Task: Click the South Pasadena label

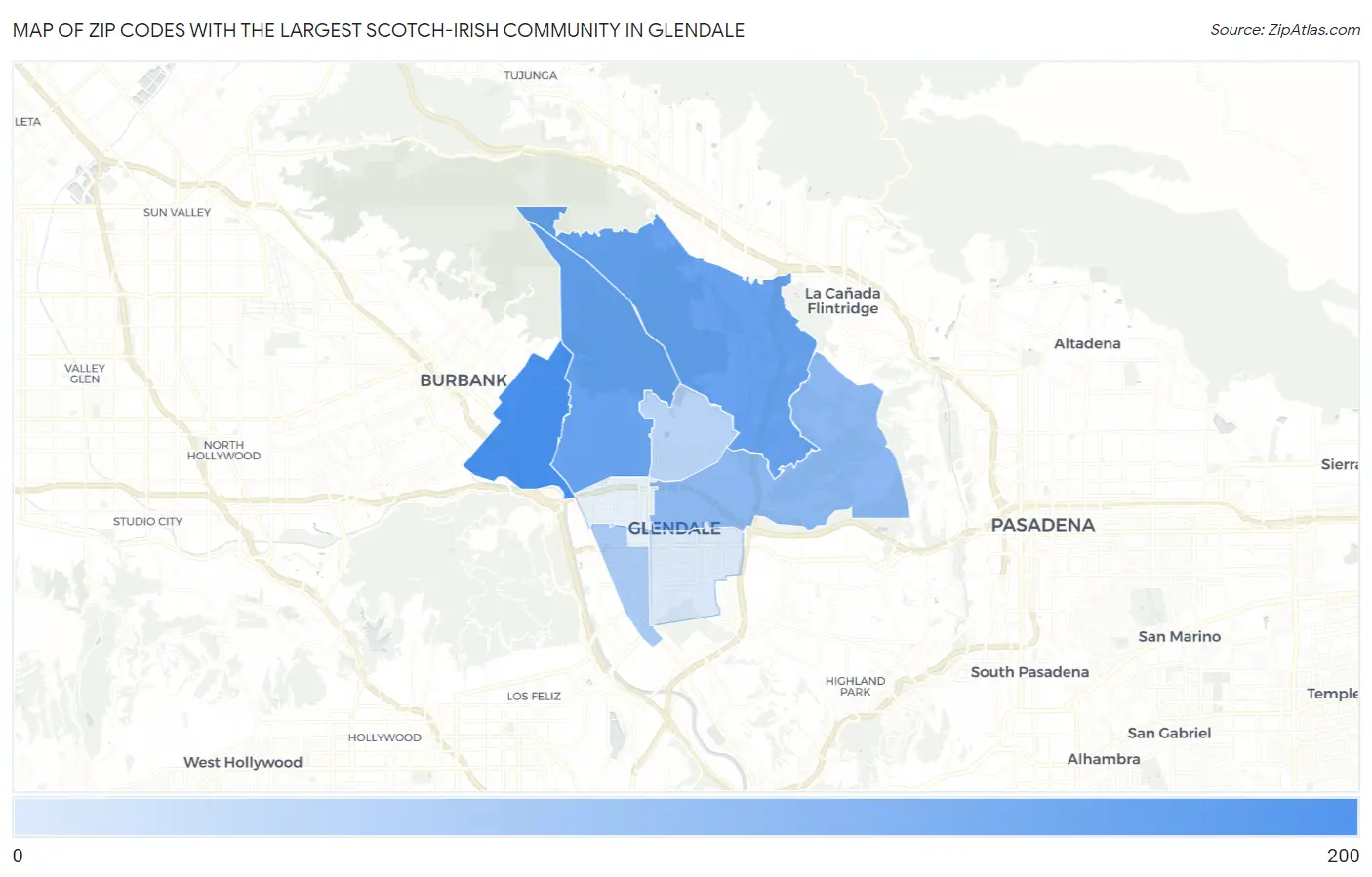Action: (x=1029, y=672)
